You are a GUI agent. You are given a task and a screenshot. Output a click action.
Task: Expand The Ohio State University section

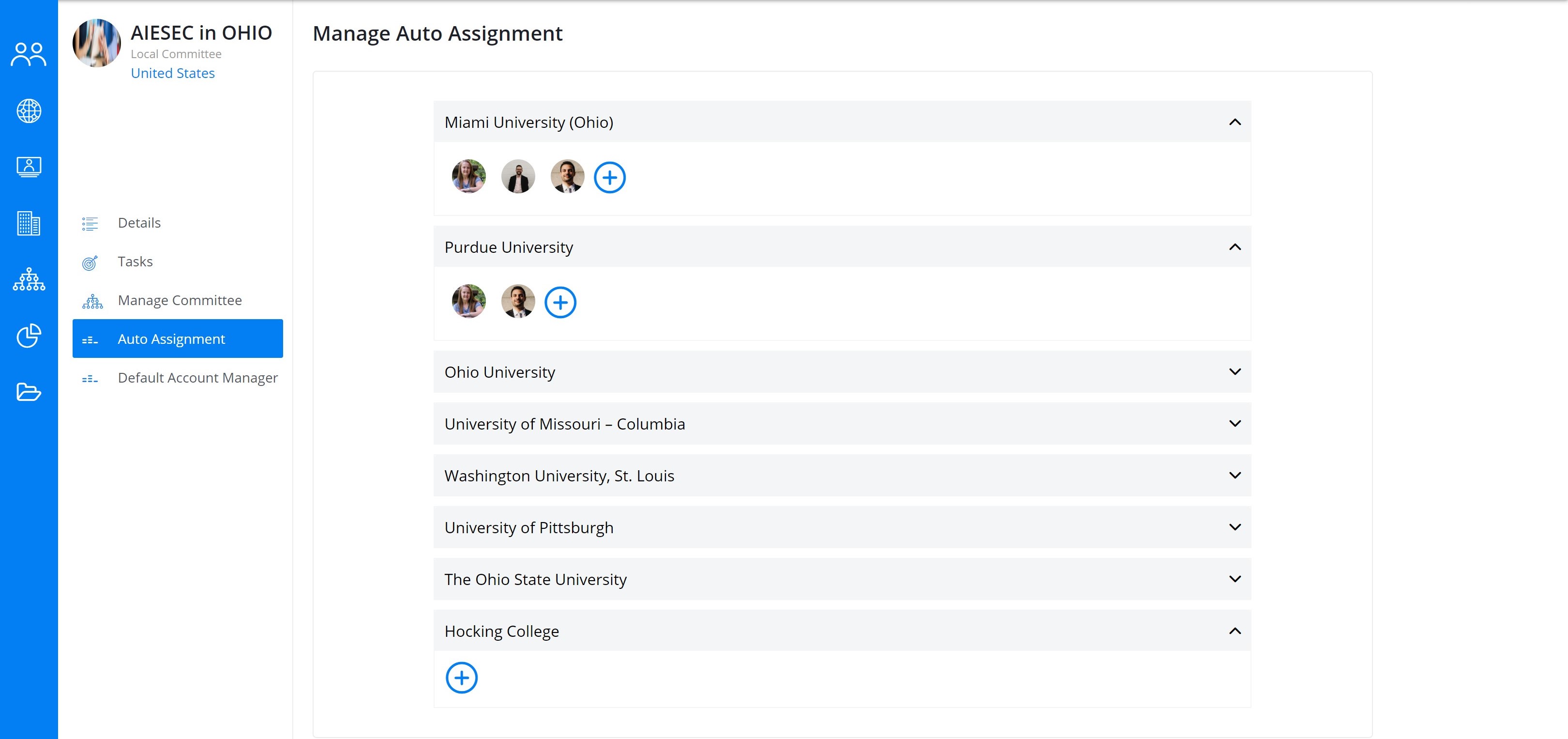point(842,579)
